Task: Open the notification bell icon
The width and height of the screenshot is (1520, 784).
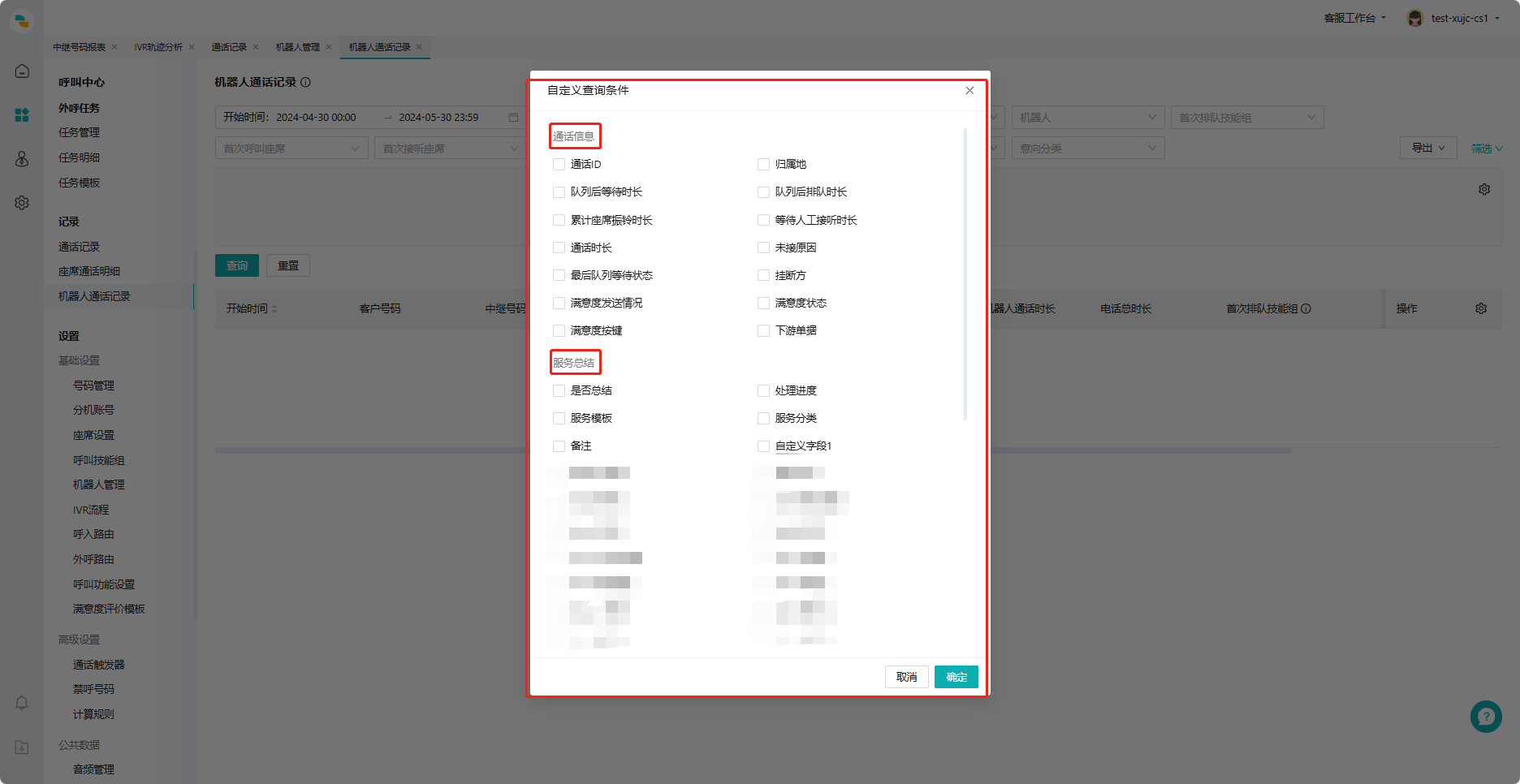Action: [22, 703]
